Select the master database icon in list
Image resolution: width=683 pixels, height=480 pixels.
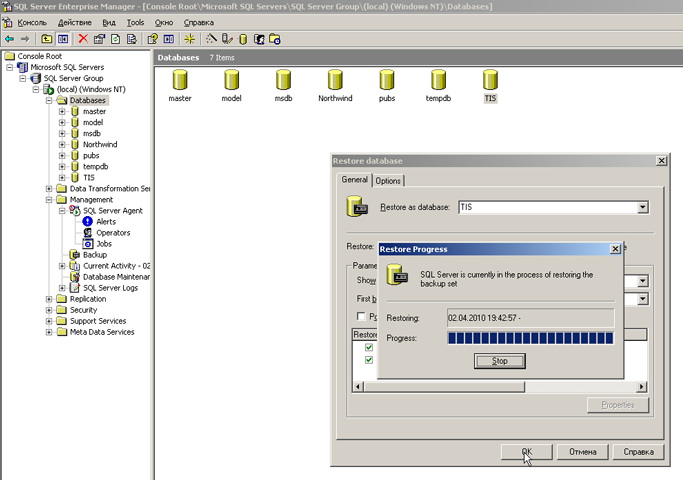[180, 81]
